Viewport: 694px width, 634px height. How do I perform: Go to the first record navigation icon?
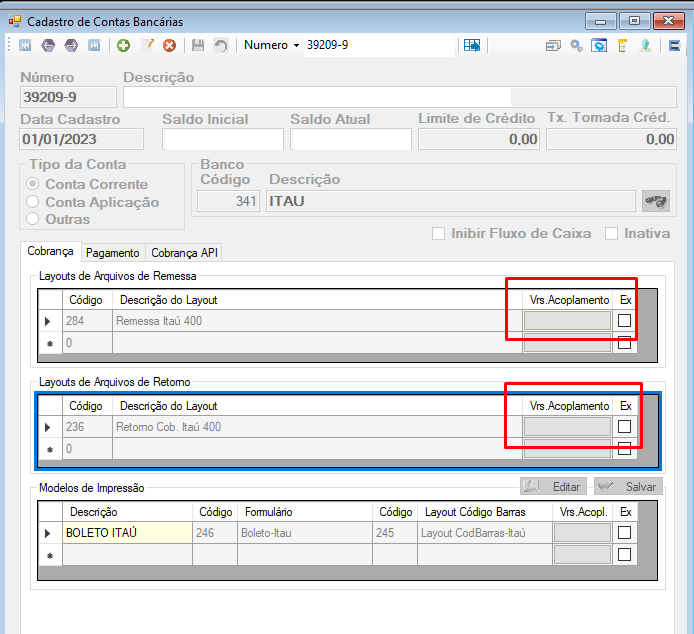click(25, 45)
